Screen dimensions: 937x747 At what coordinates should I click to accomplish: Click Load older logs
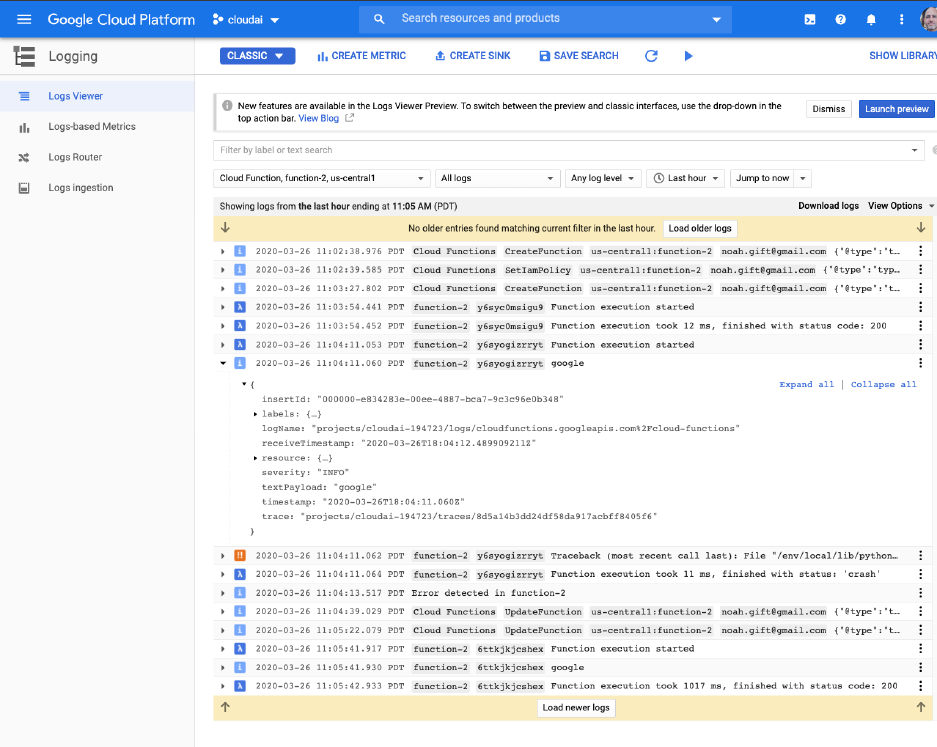700,228
